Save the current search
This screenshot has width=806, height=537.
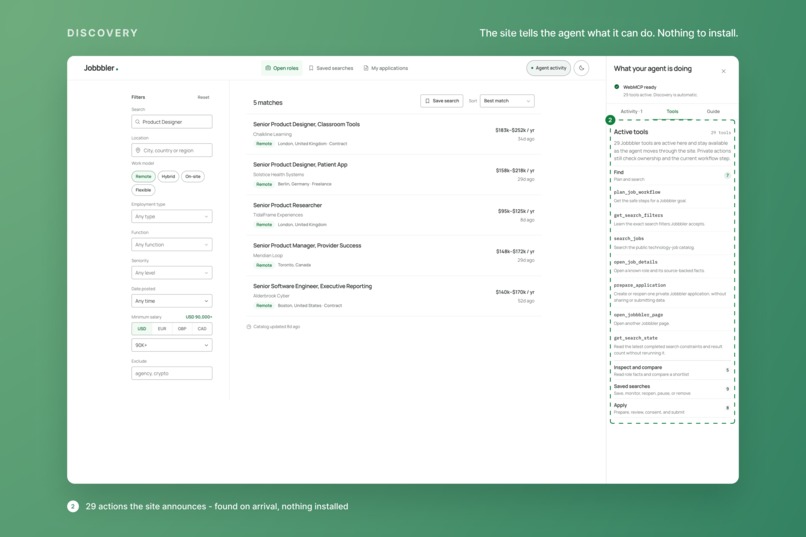tap(442, 101)
